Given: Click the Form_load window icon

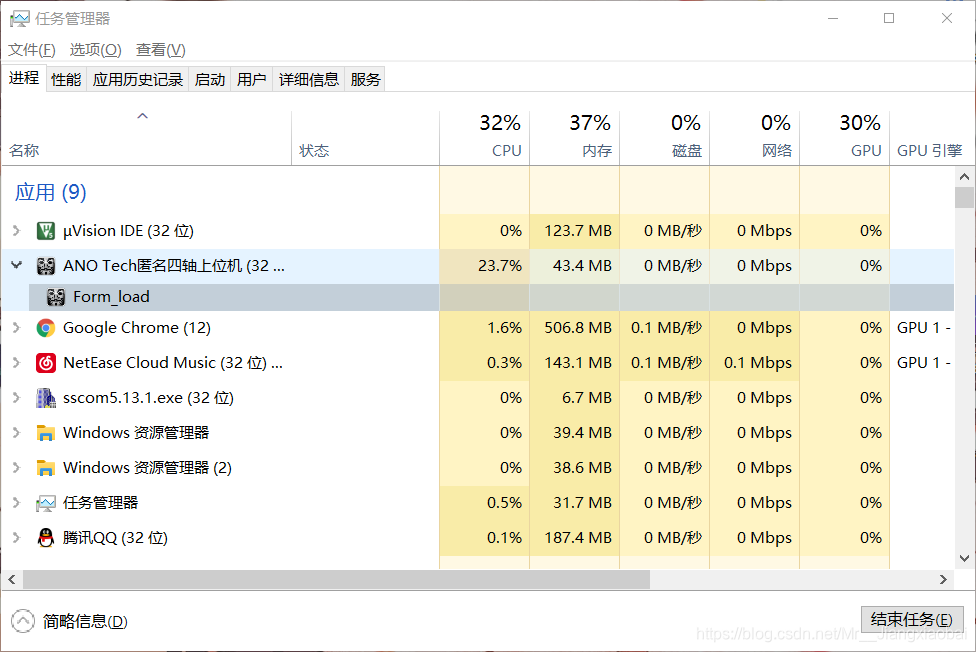Looking at the screenshot, I should click(56, 297).
